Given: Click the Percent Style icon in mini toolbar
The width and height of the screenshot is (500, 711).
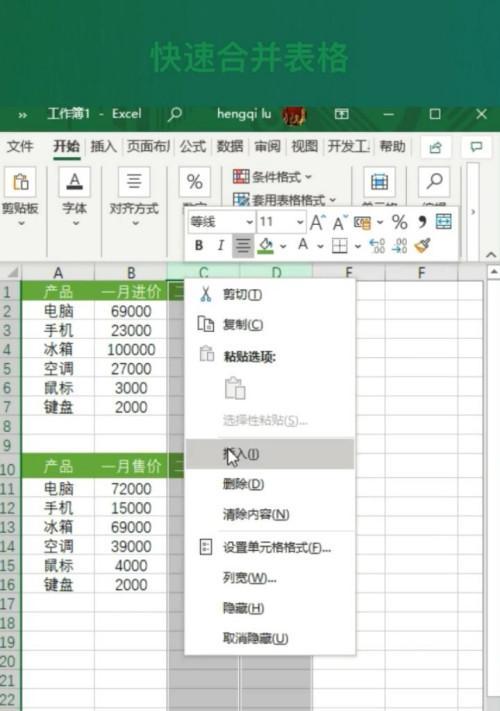Looking at the screenshot, I should pos(399,222).
